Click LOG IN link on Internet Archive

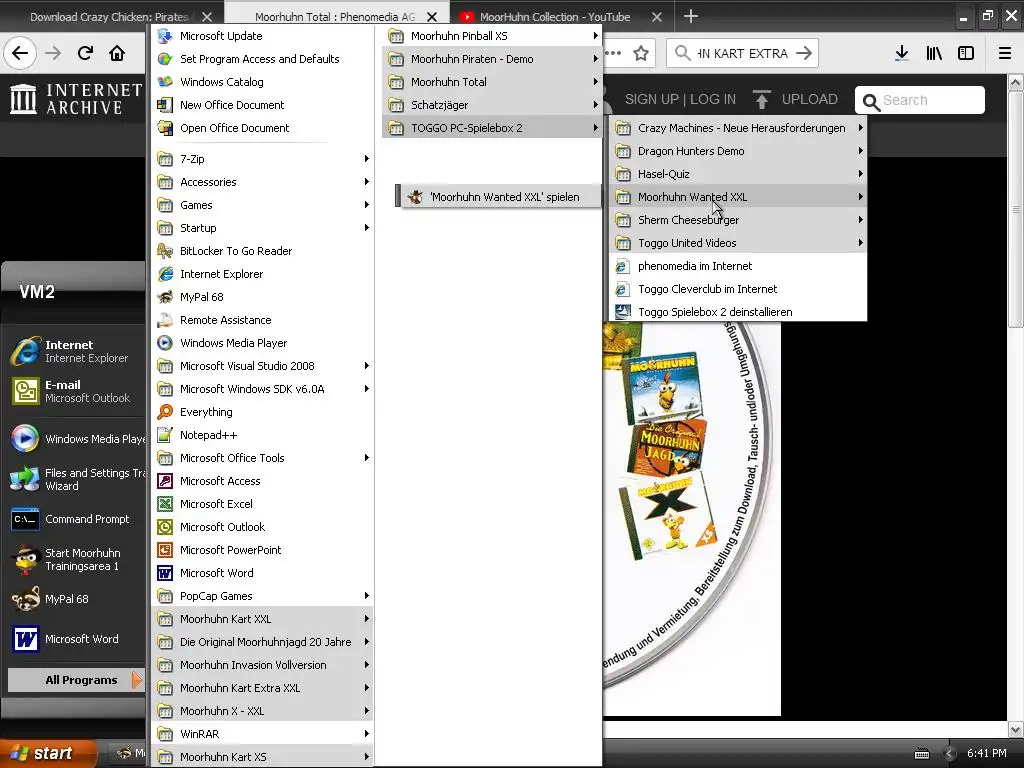tap(713, 99)
